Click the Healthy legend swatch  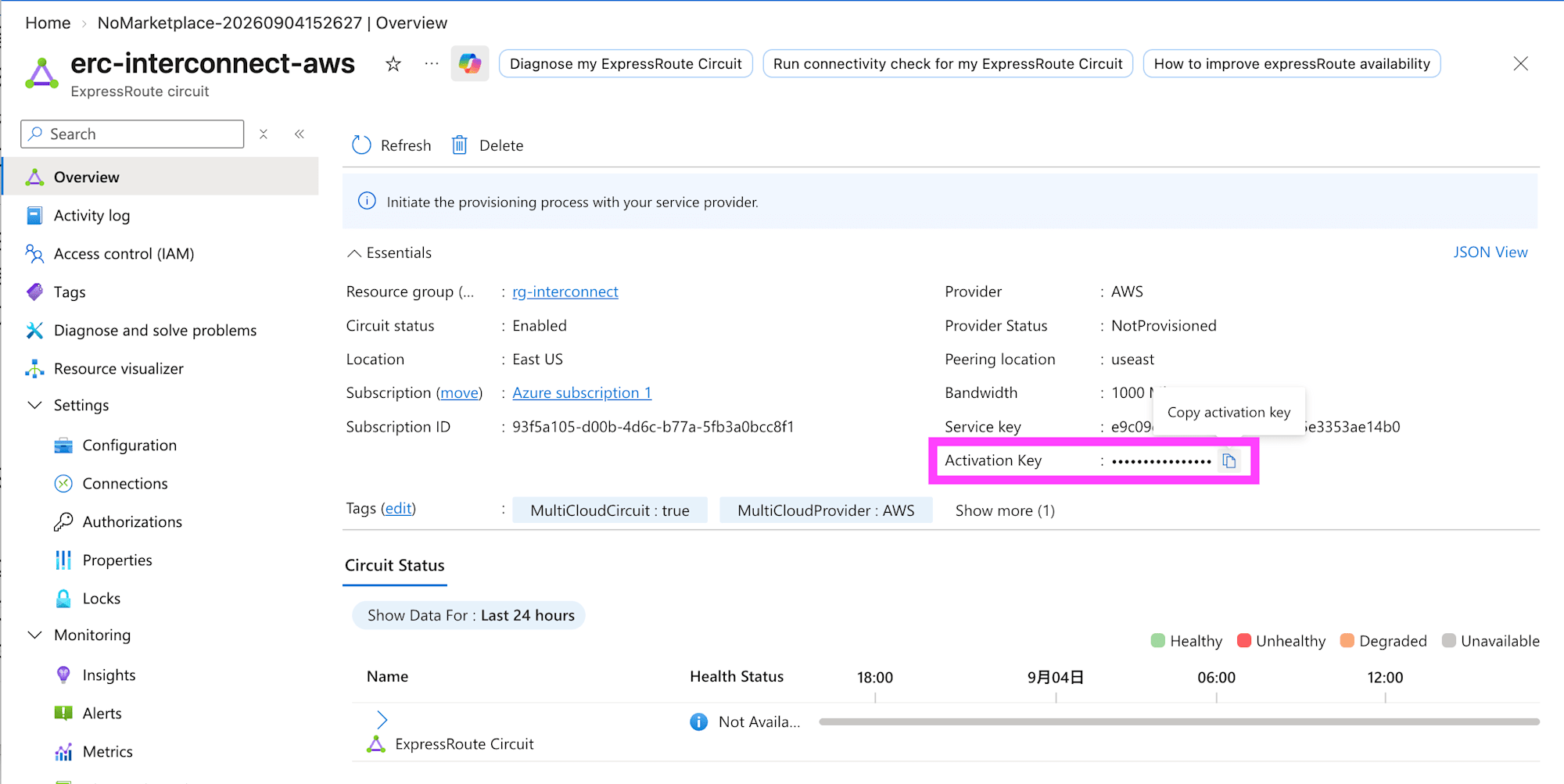click(1158, 641)
